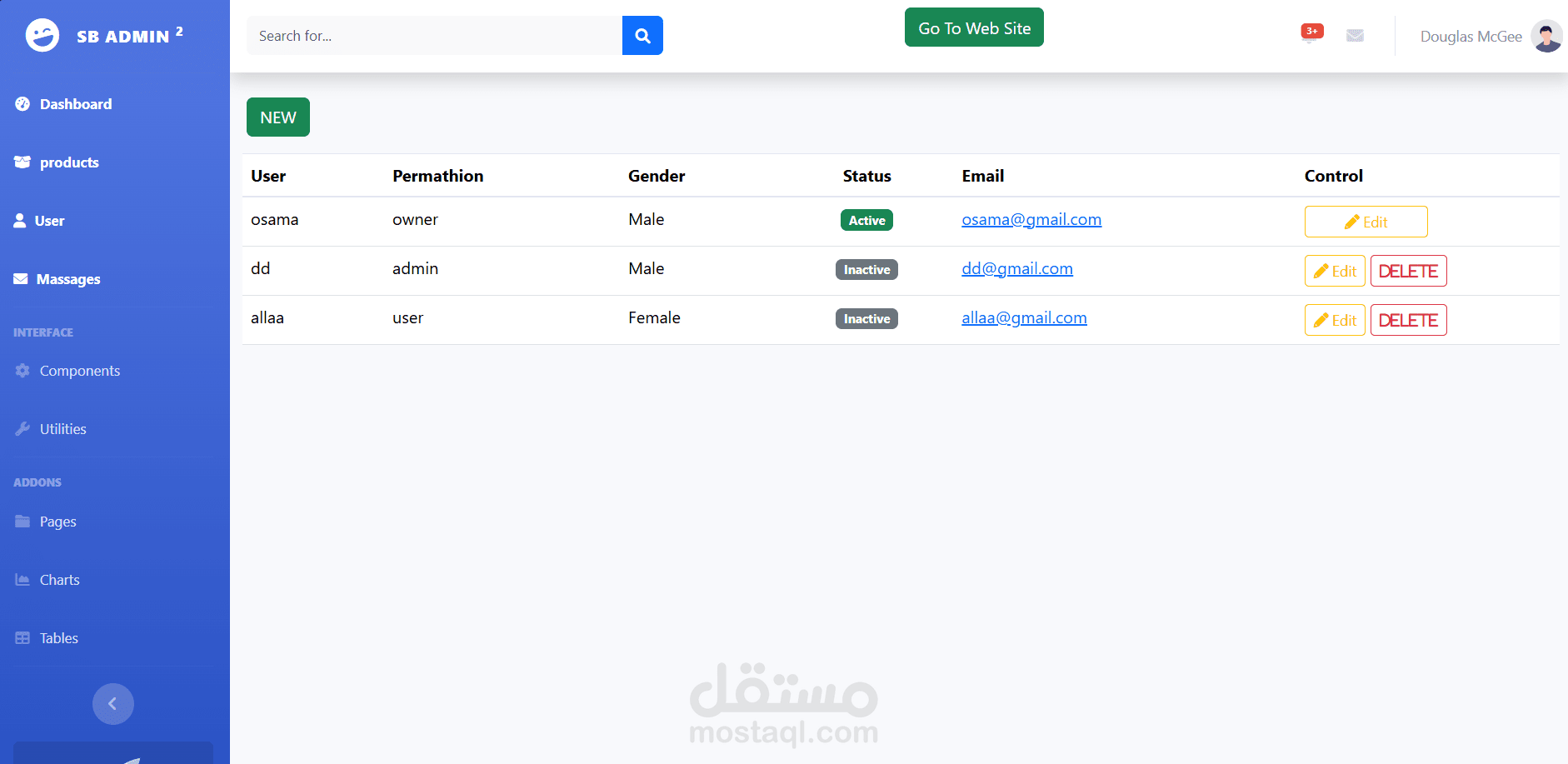Click the Go To Web Site button
Image resolution: width=1568 pixels, height=764 pixels.
point(974,27)
